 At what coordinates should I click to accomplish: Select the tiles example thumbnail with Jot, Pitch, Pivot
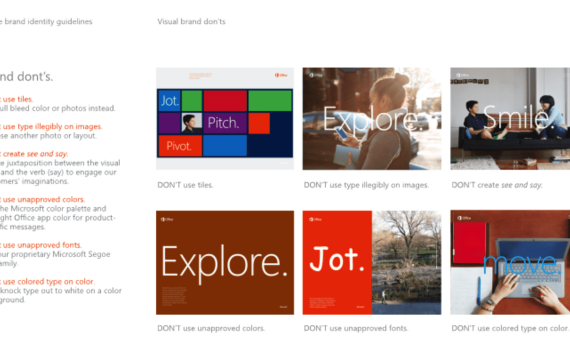[x=225, y=119]
